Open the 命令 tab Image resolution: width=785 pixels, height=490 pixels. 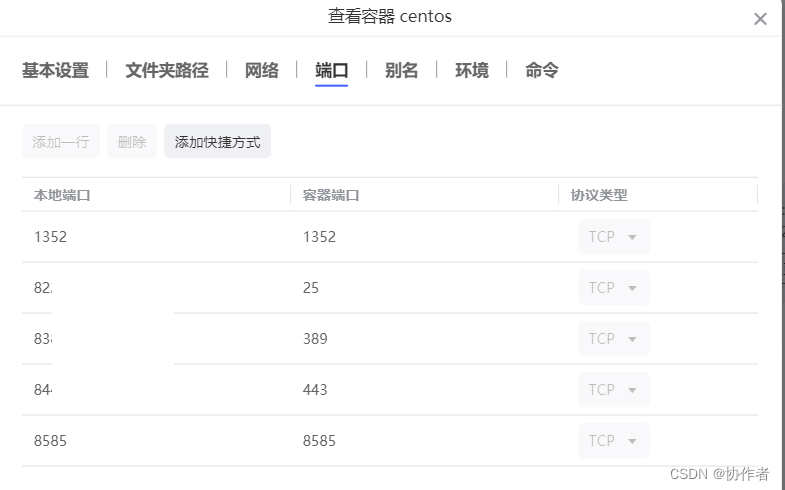tap(542, 70)
